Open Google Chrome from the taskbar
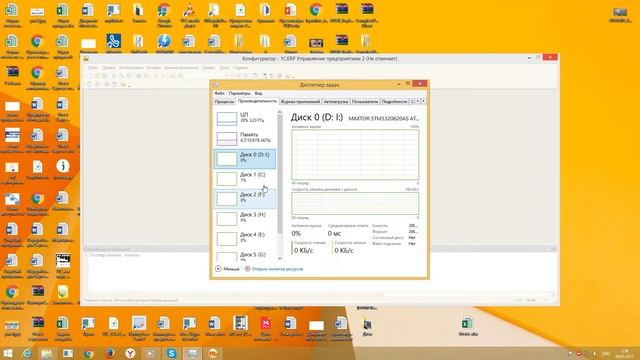Image resolution: width=640 pixels, height=360 pixels. coord(89,353)
